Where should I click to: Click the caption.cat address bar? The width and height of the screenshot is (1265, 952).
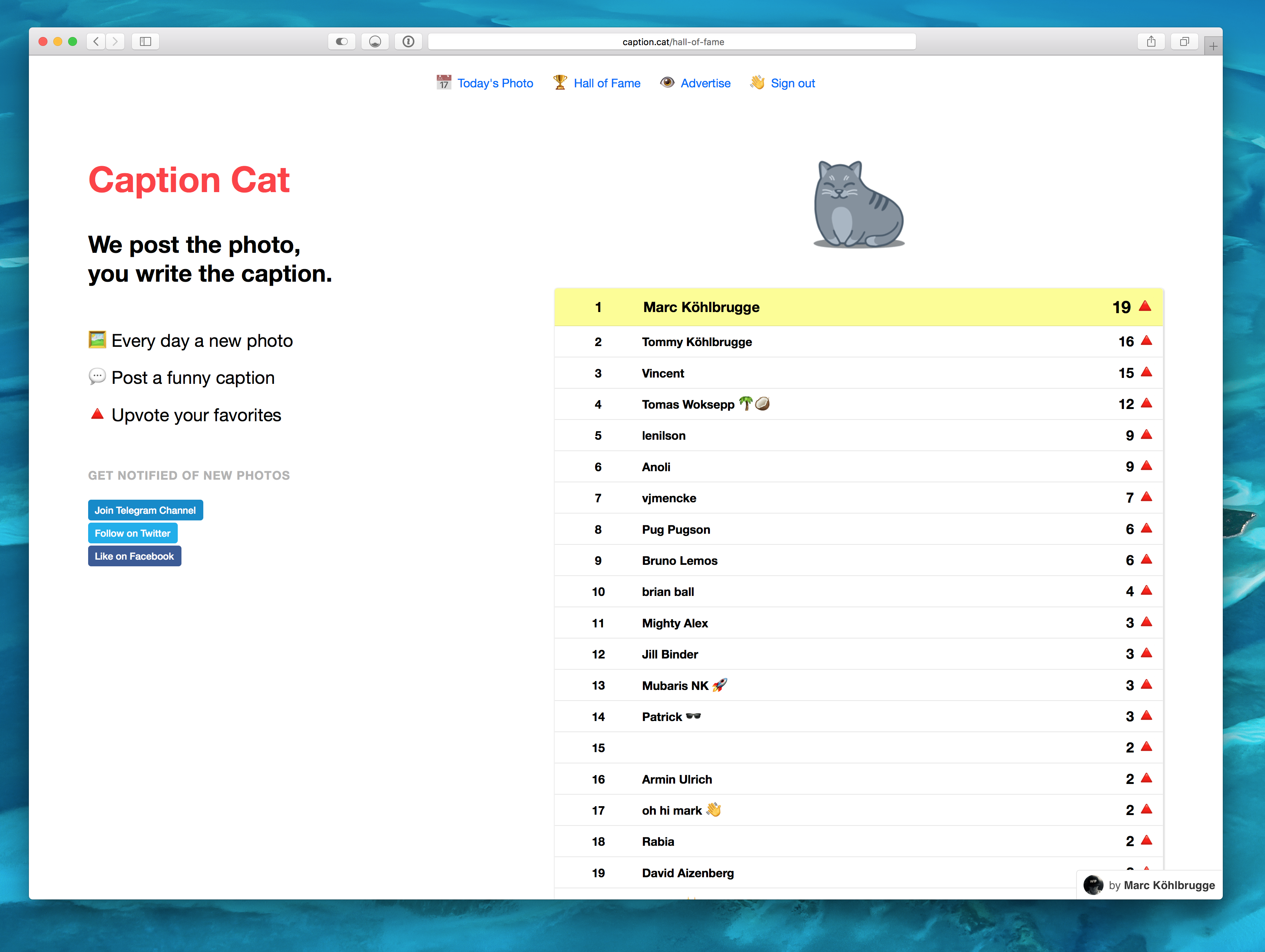[672, 42]
